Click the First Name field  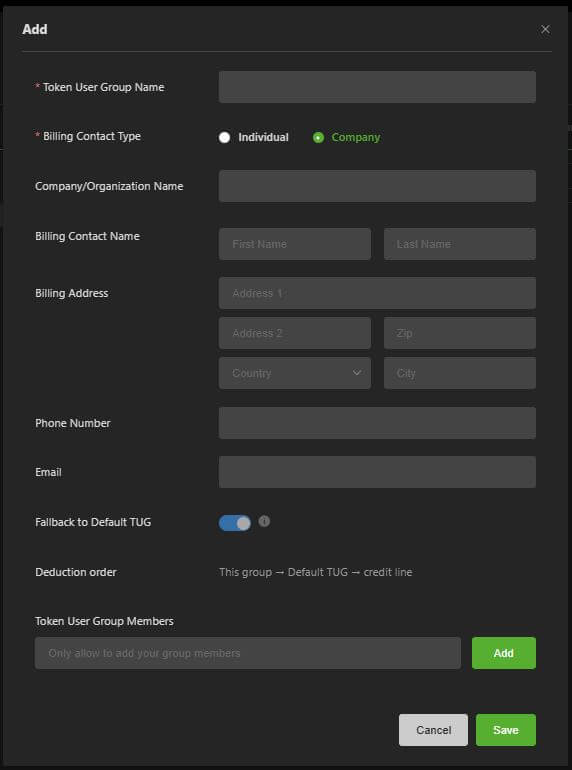295,244
